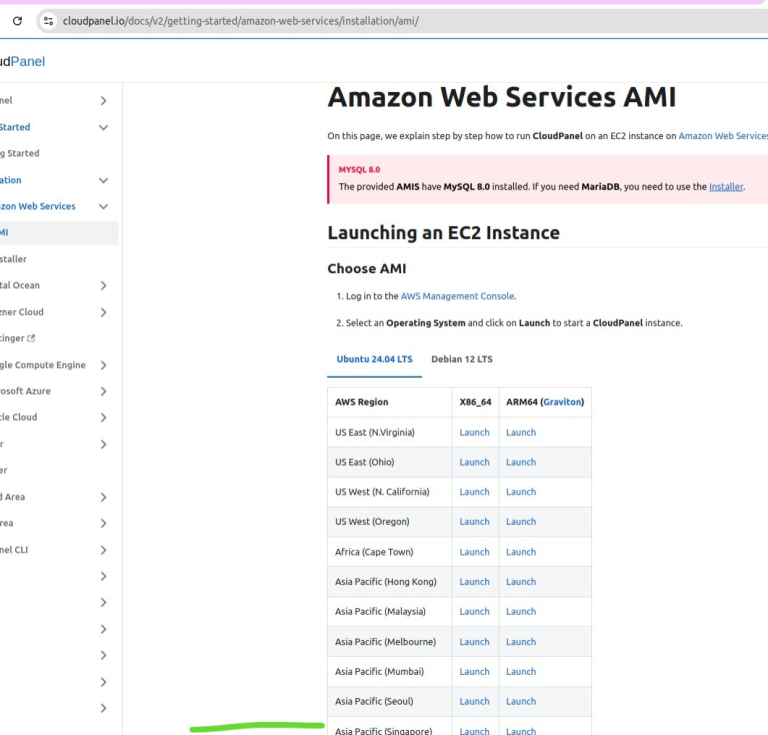Follow the Installer link in MySQL notice
Image resolution: width=768 pixels, height=735 pixels.
point(725,186)
